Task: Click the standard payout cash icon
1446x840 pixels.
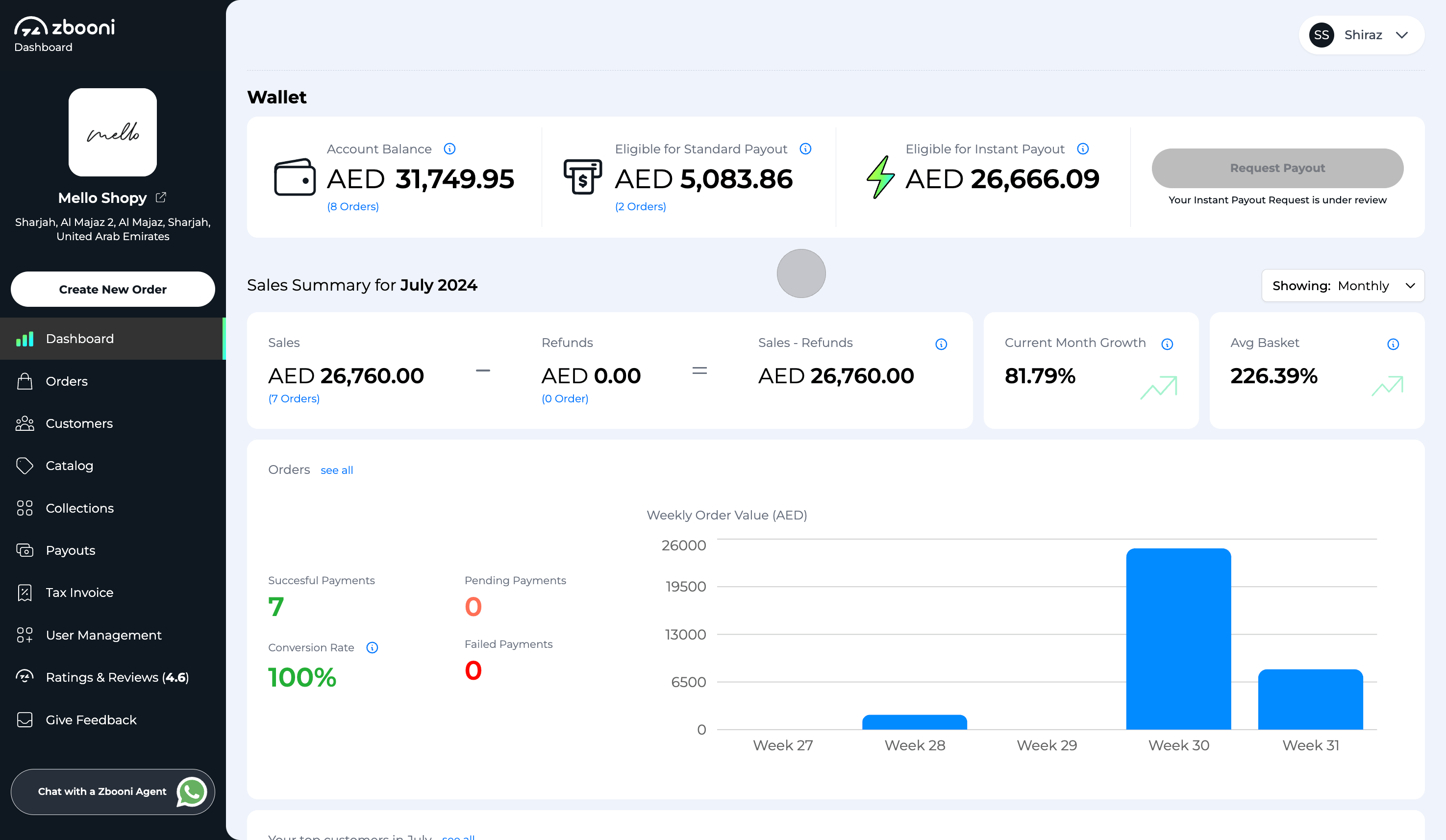Action: [x=582, y=177]
